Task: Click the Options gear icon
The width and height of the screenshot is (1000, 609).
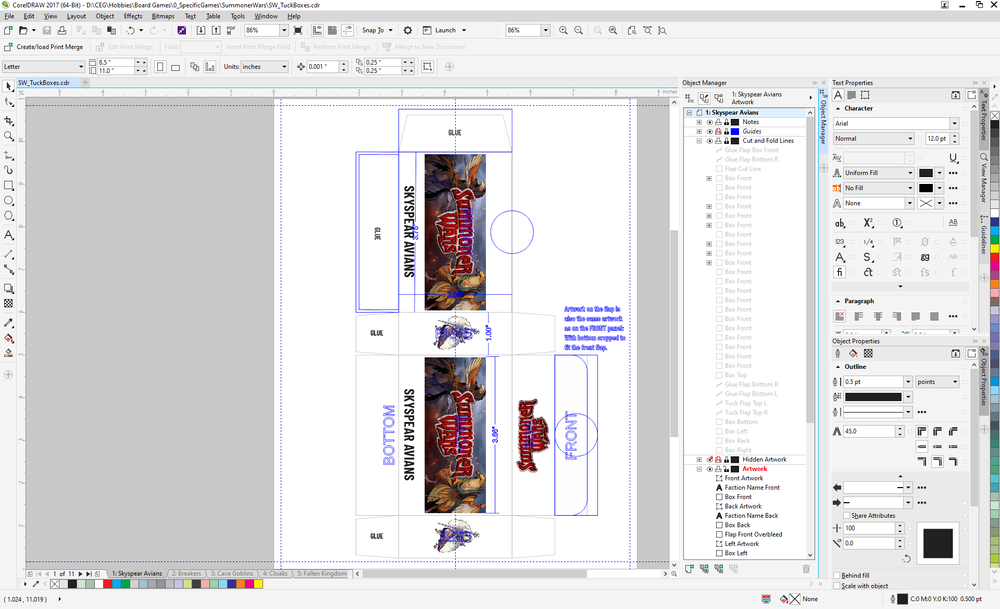Action: click(408, 30)
